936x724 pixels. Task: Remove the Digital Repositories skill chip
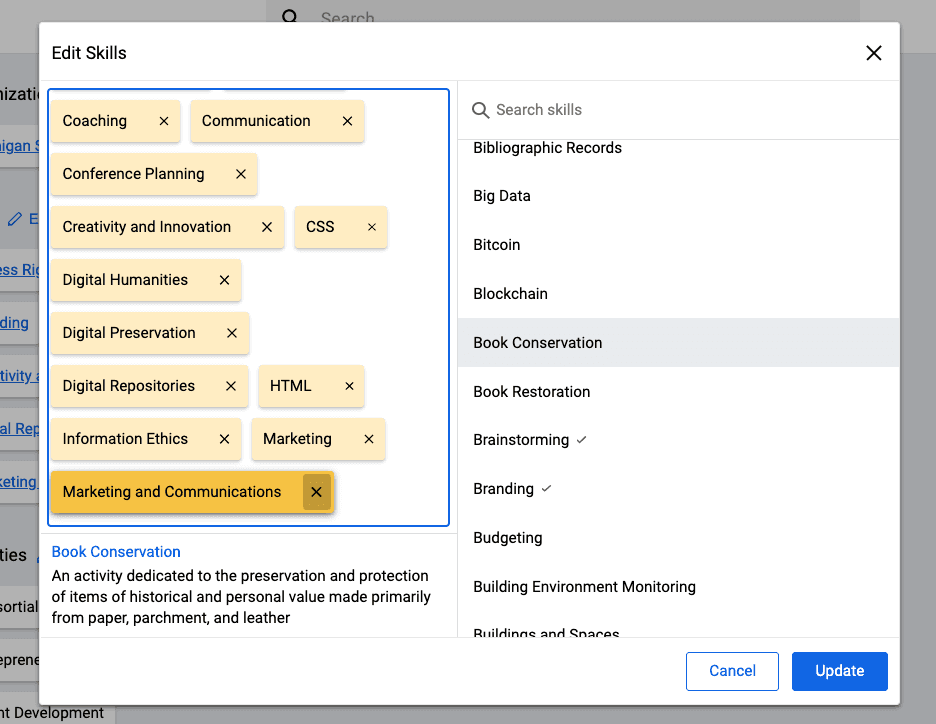tap(231, 386)
